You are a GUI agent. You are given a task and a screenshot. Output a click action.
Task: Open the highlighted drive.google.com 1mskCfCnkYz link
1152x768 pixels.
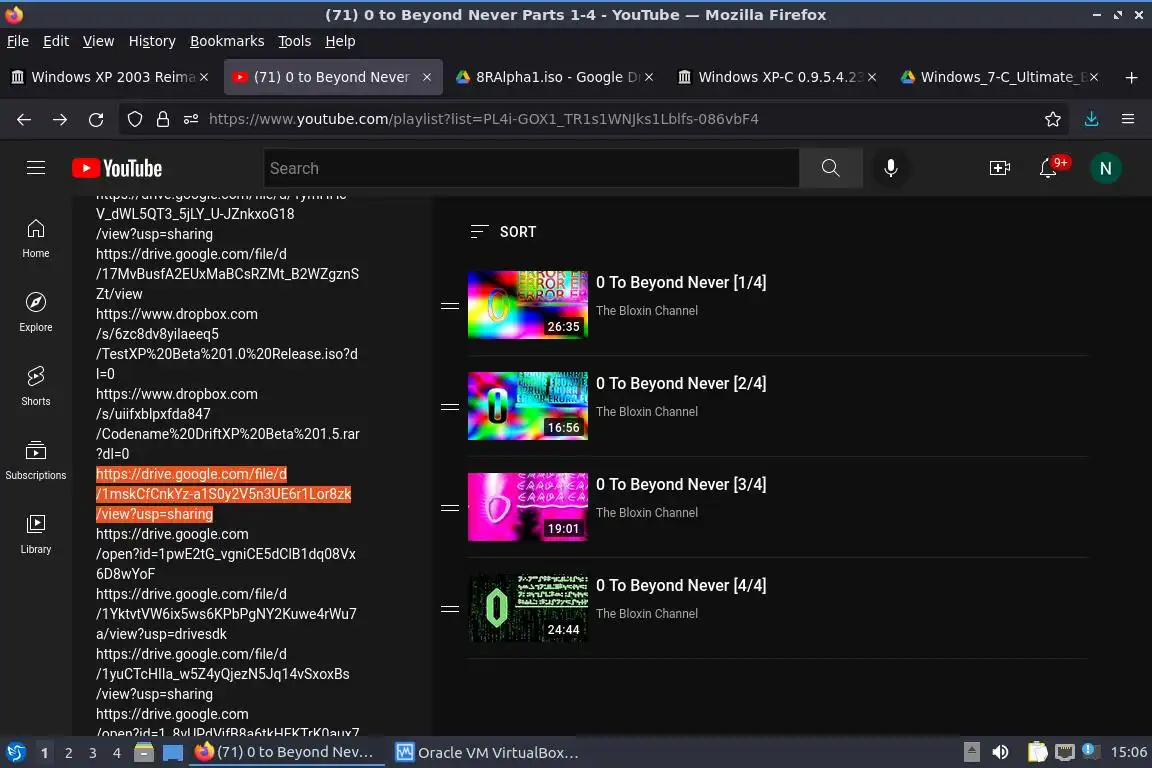[223, 494]
